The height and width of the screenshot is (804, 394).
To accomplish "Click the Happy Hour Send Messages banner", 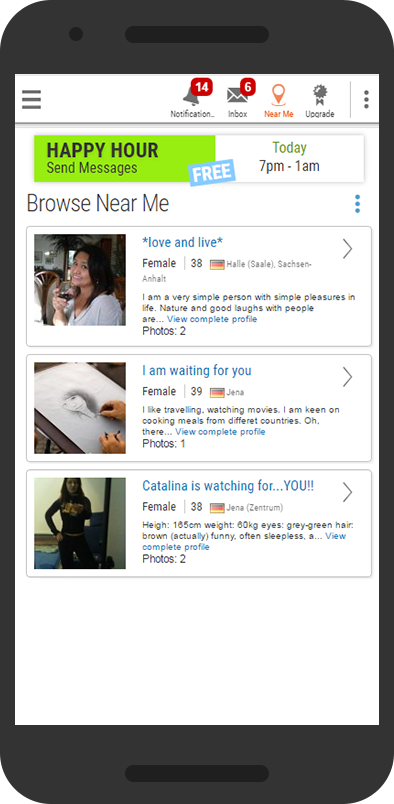I will point(199,158).
